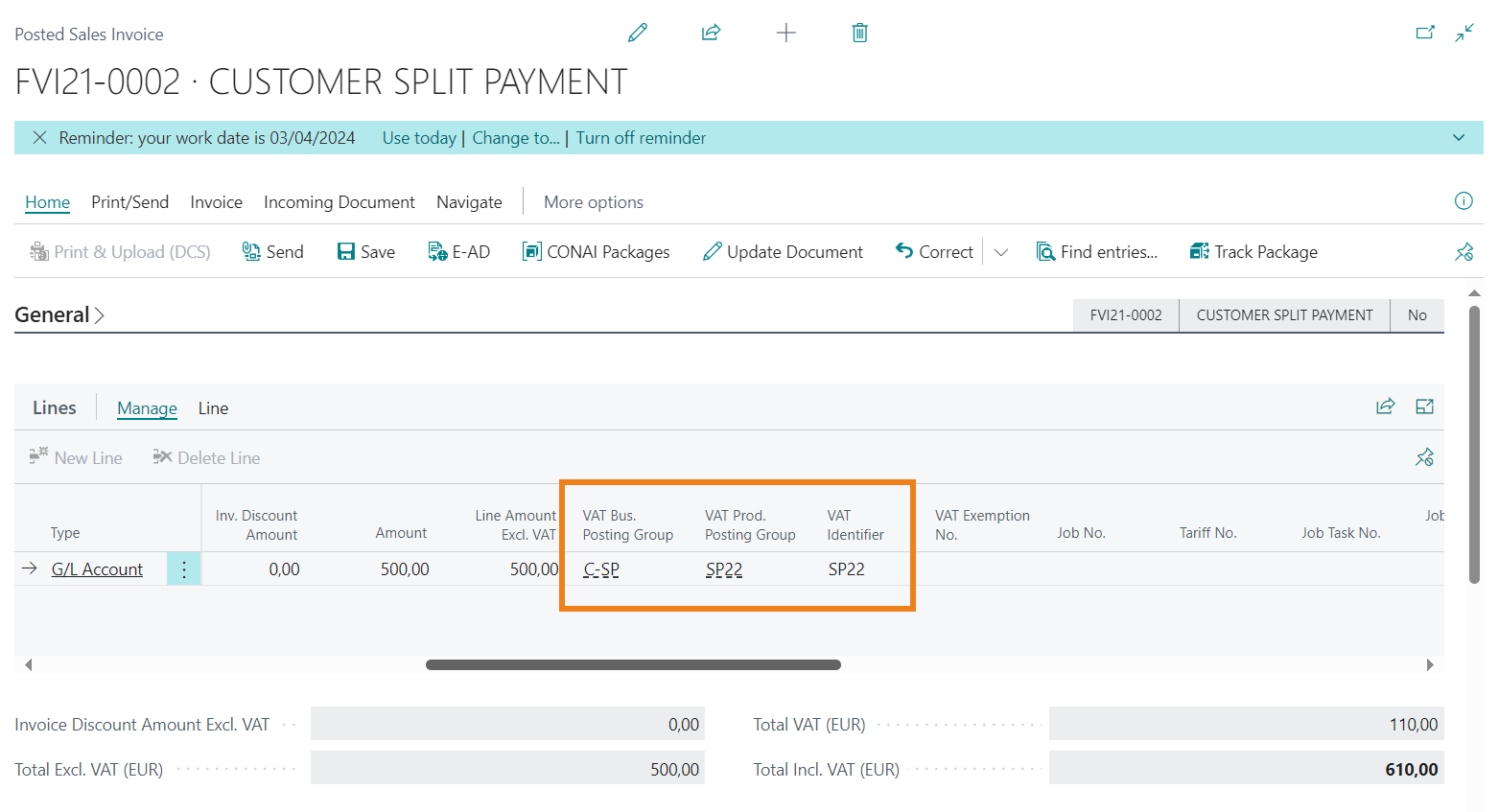Switch to the Home tab

point(48,202)
